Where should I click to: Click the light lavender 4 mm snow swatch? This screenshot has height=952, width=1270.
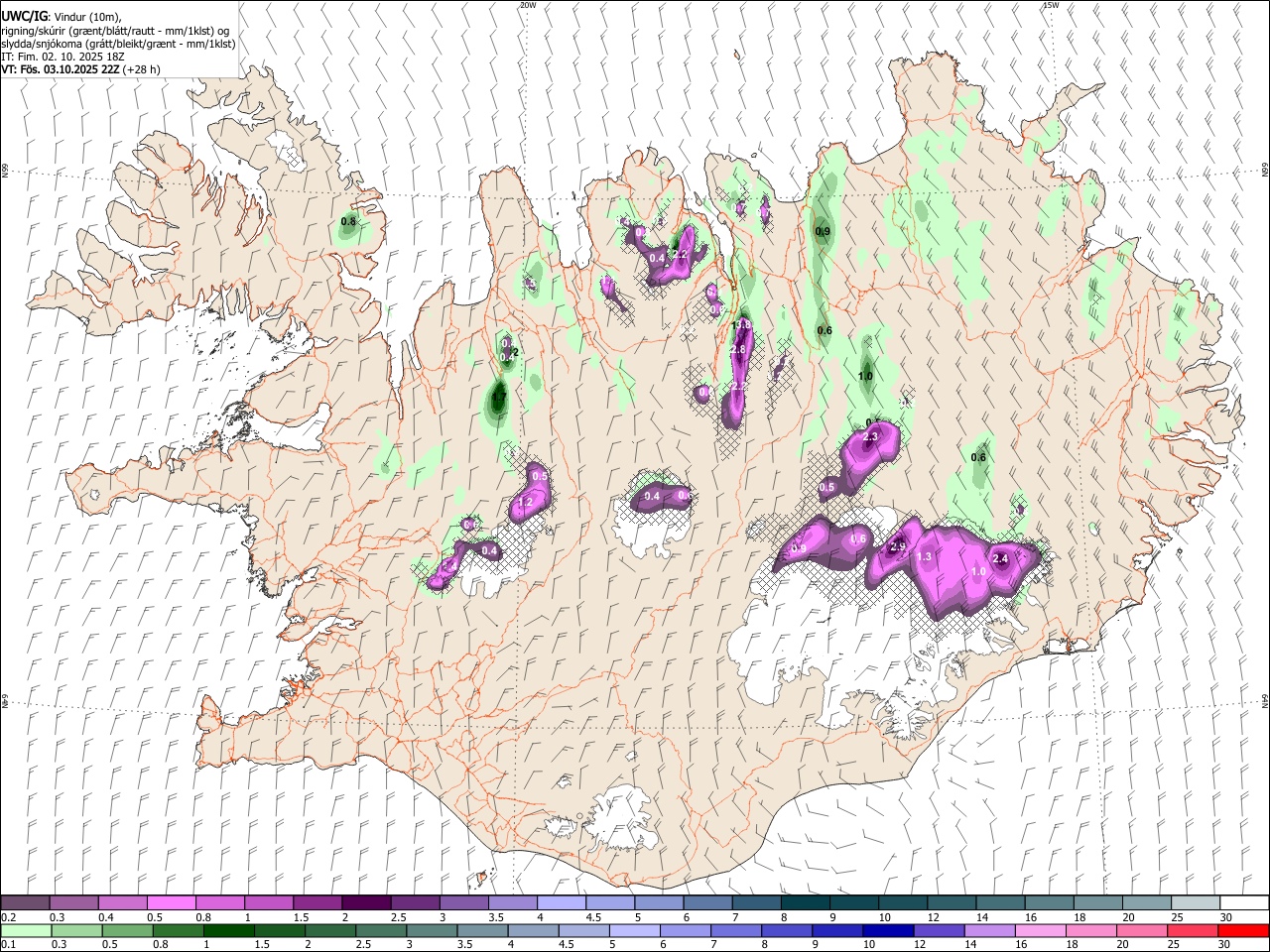(x=562, y=902)
